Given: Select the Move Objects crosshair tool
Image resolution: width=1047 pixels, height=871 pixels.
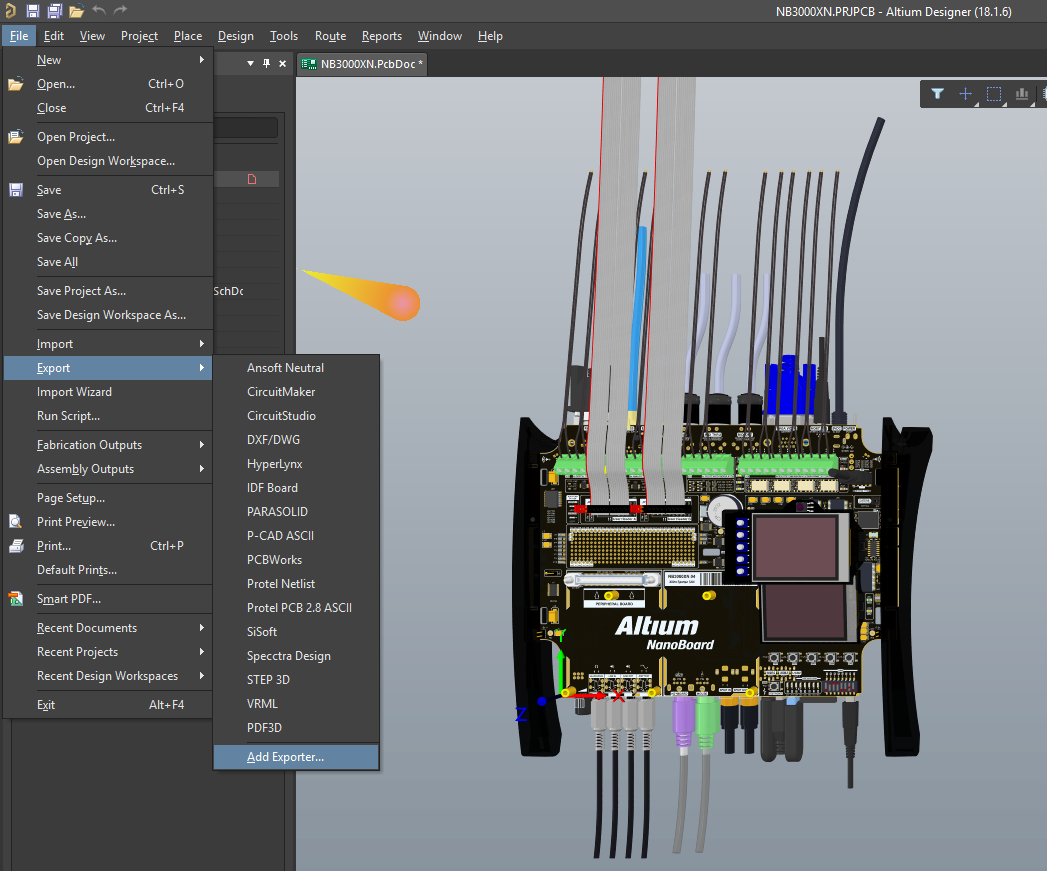Looking at the screenshot, I should [965, 94].
